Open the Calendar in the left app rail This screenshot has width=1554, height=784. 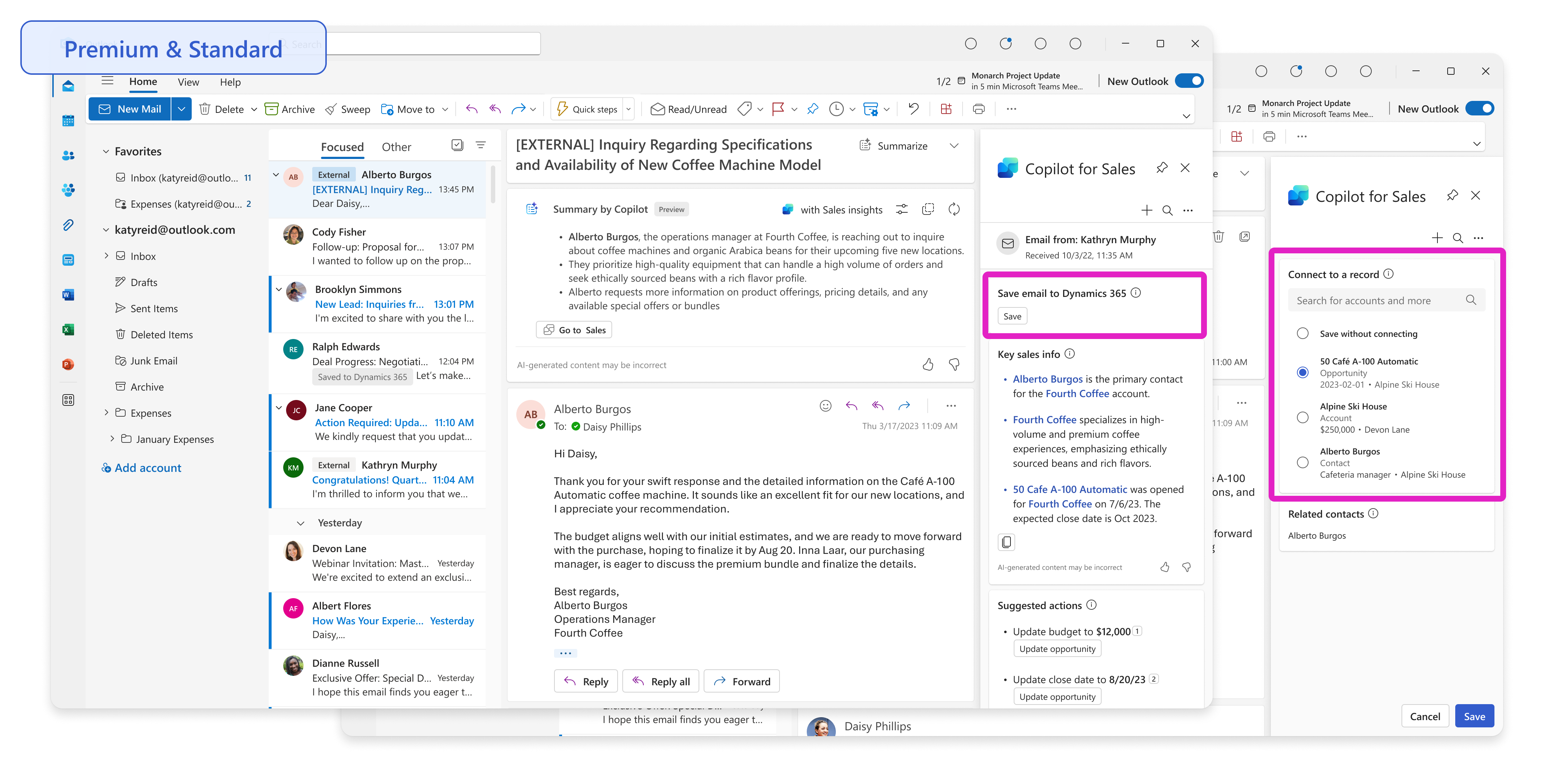pyautogui.click(x=68, y=121)
